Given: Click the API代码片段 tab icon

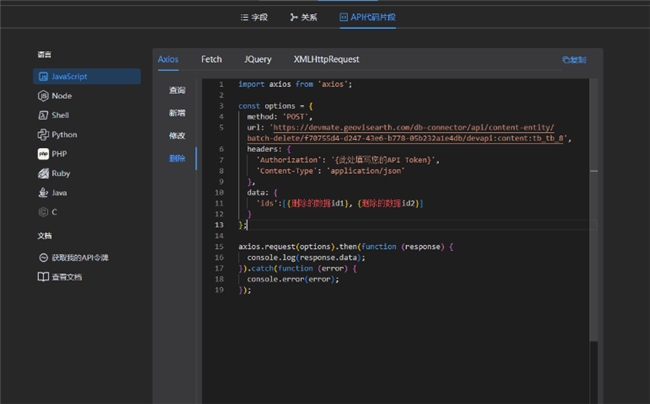Looking at the screenshot, I should pyautogui.click(x=344, y=17).
